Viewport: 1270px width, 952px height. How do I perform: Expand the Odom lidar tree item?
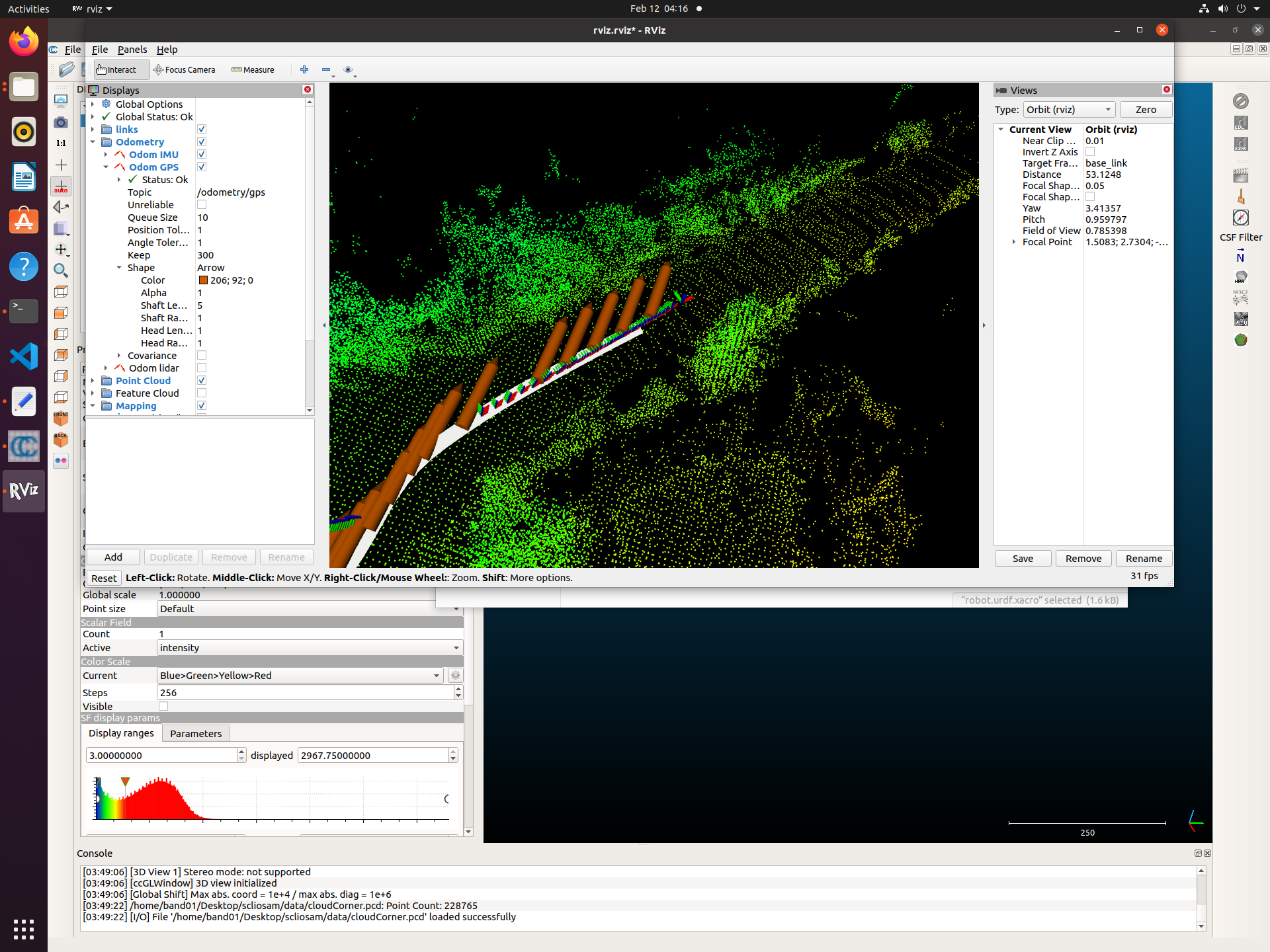(106, 368)
